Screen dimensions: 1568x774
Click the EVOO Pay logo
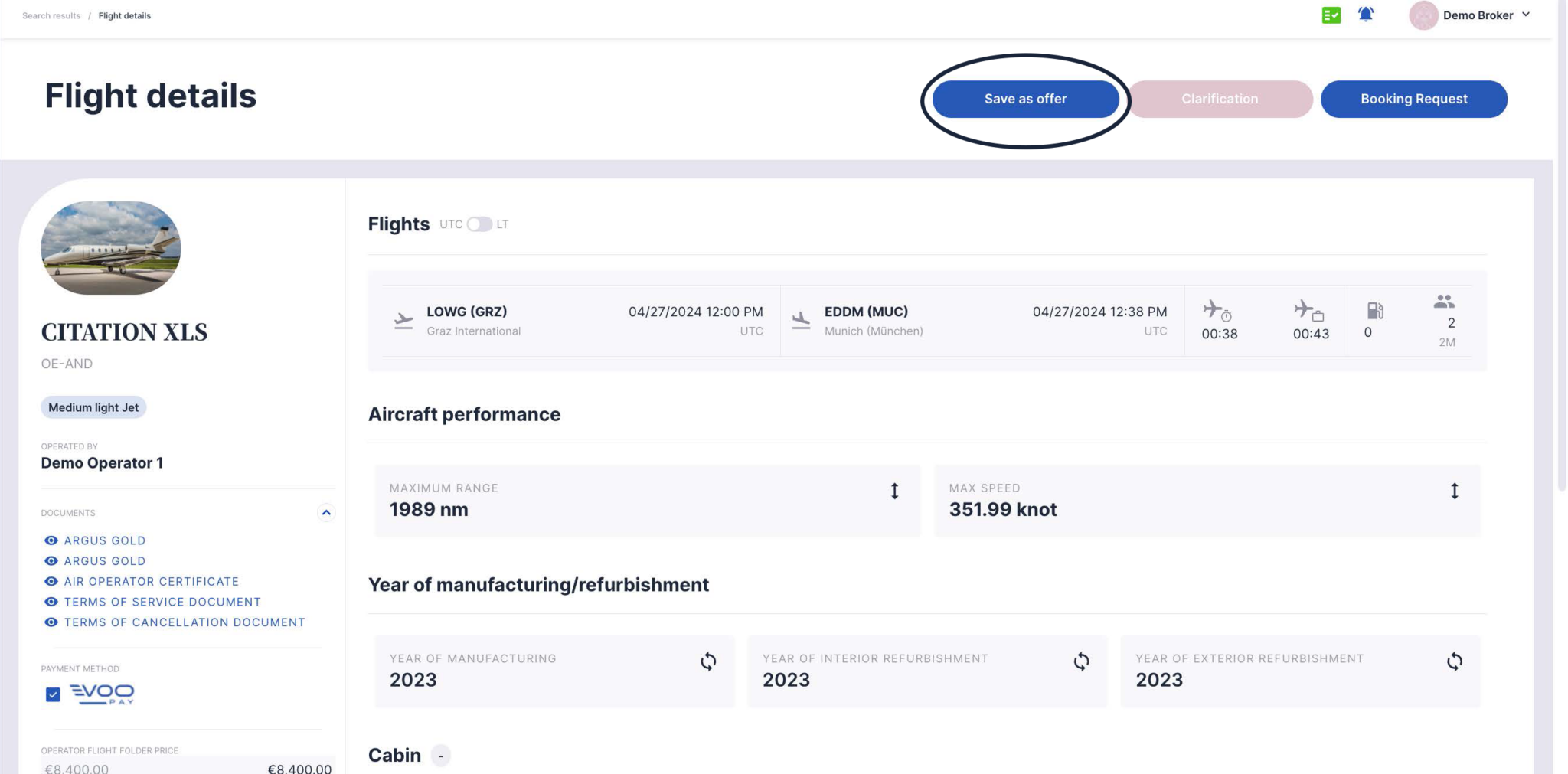(x=102, y=694)
